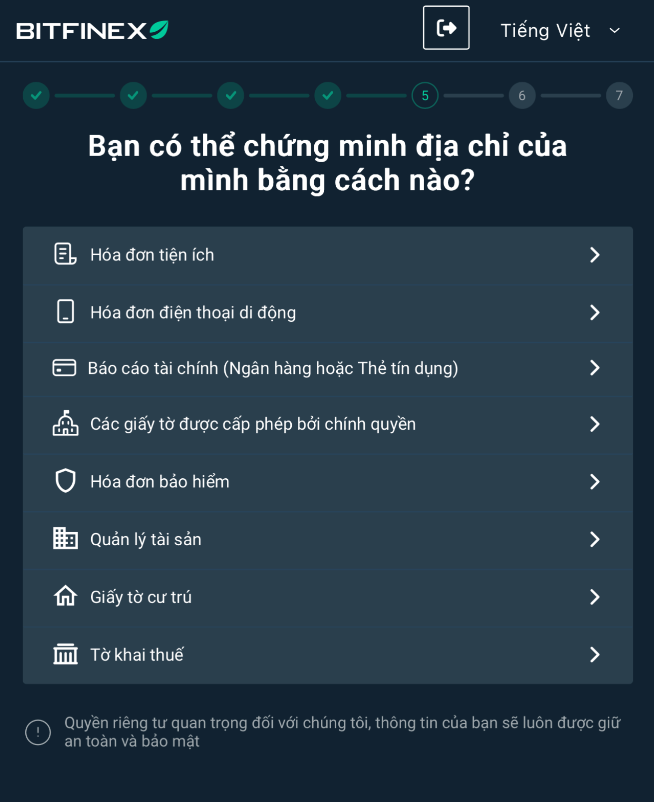Click the credit card statement icon

[x=64, y=368]
